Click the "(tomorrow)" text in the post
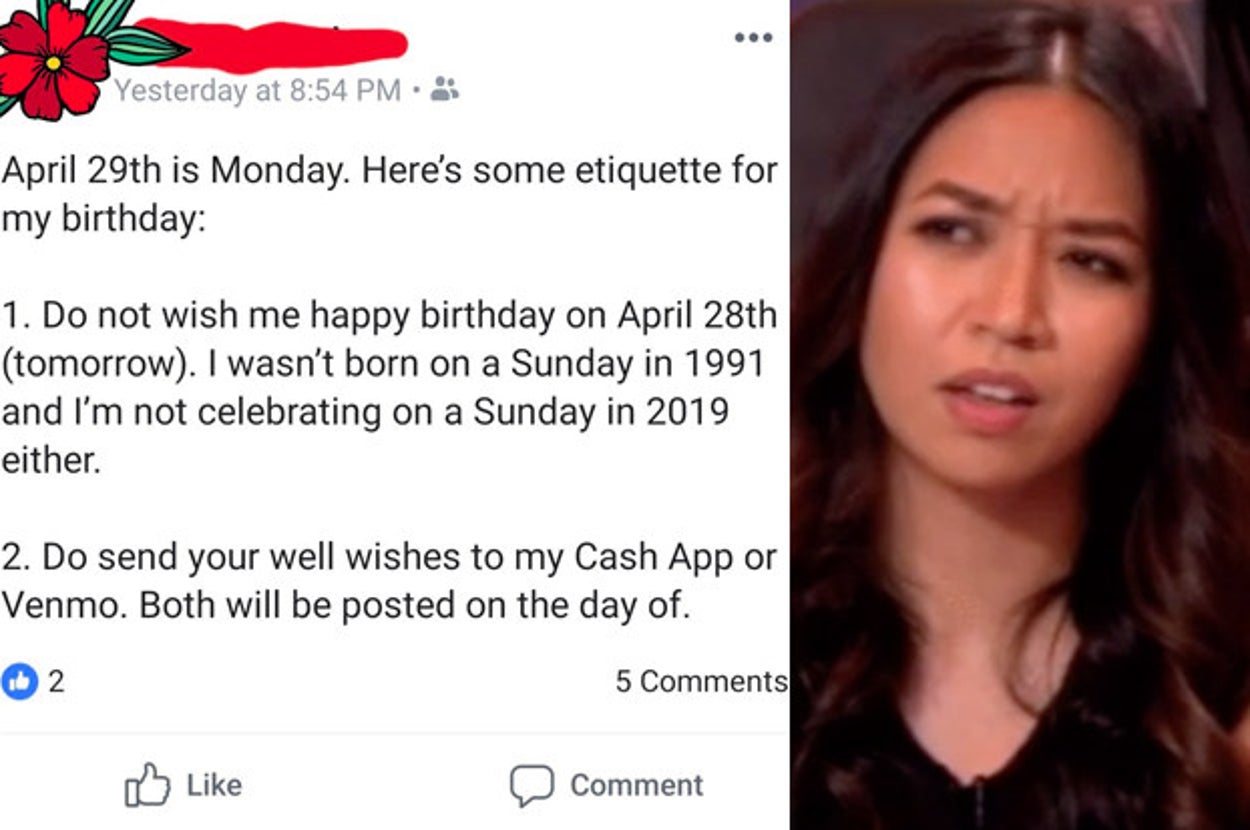 point(95,364)
